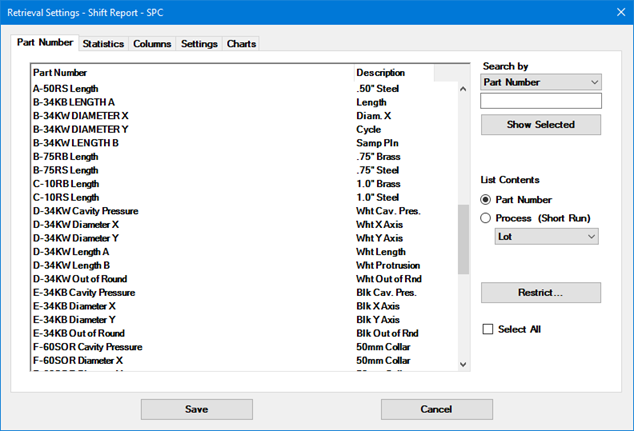Click the list scroll up arrow
The height and width of the screenshot is (431, 634).
(463, 89)
